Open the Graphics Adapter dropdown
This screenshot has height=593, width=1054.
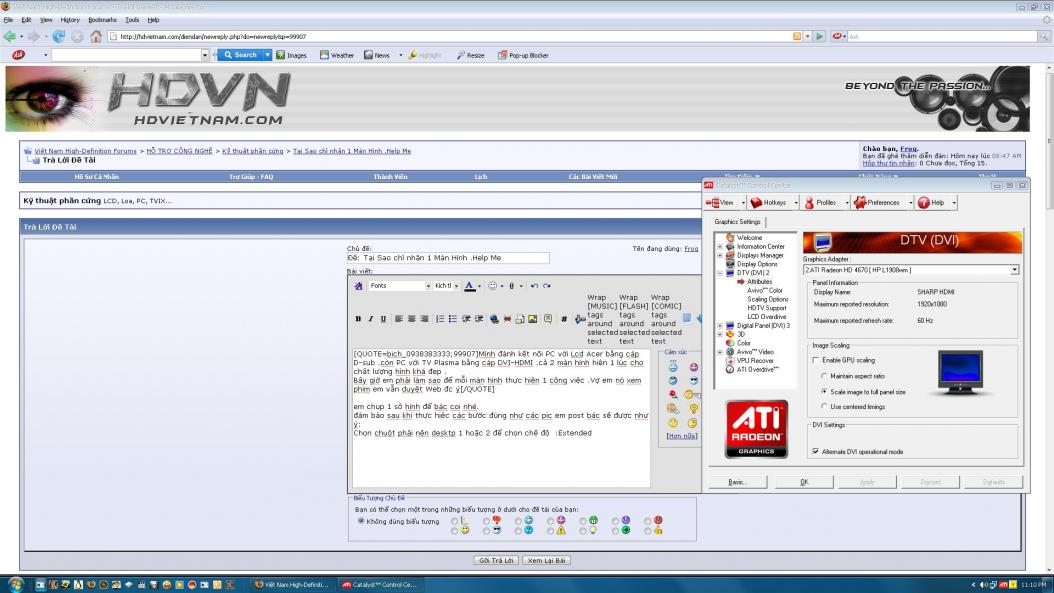click(1014, 270)
